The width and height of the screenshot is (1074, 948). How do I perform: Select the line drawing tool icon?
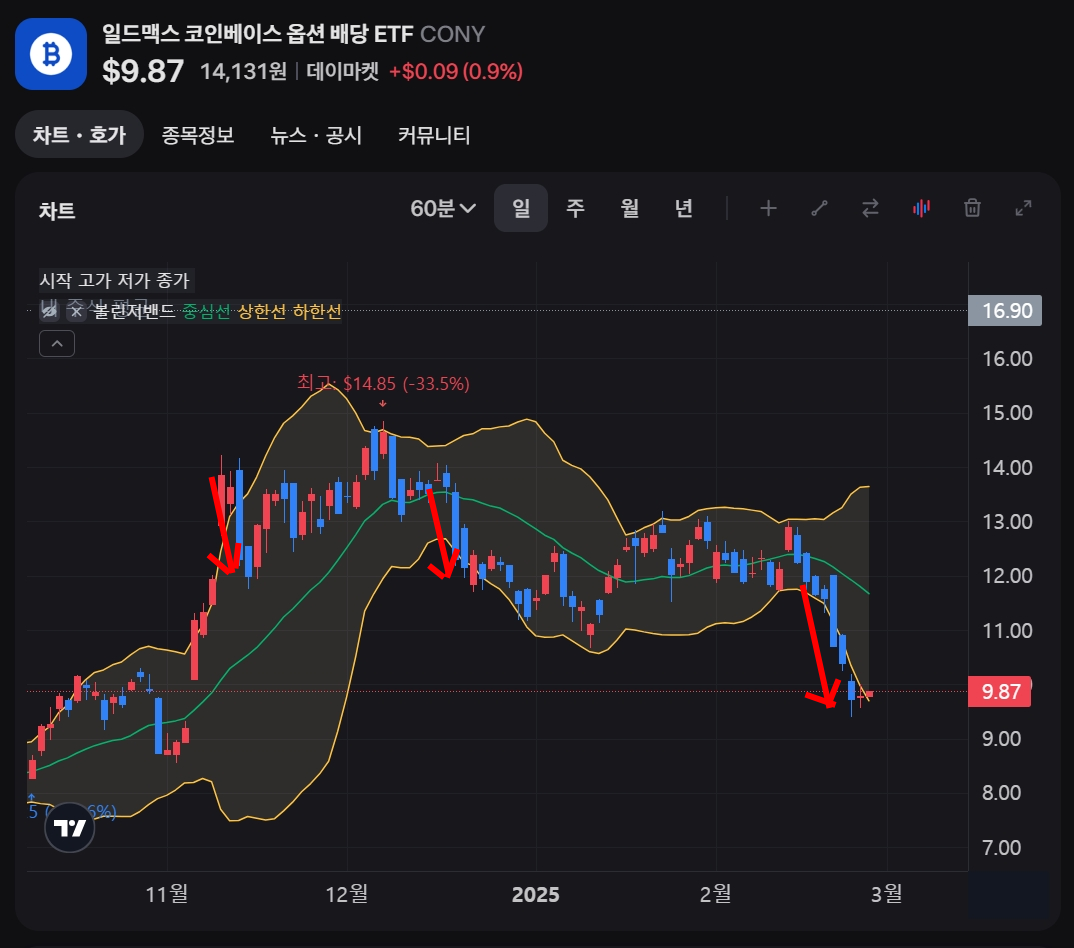pos(819,208)
